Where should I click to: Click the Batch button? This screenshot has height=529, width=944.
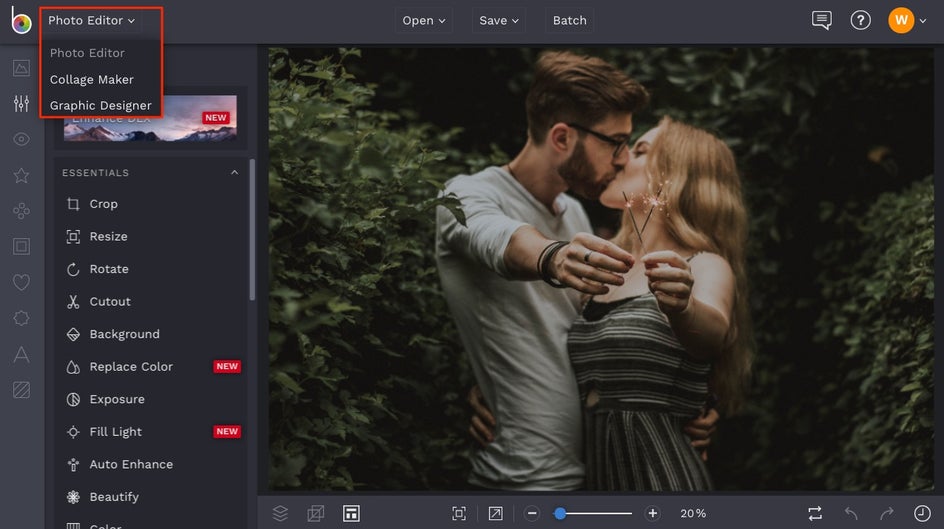tap(569, 20)
